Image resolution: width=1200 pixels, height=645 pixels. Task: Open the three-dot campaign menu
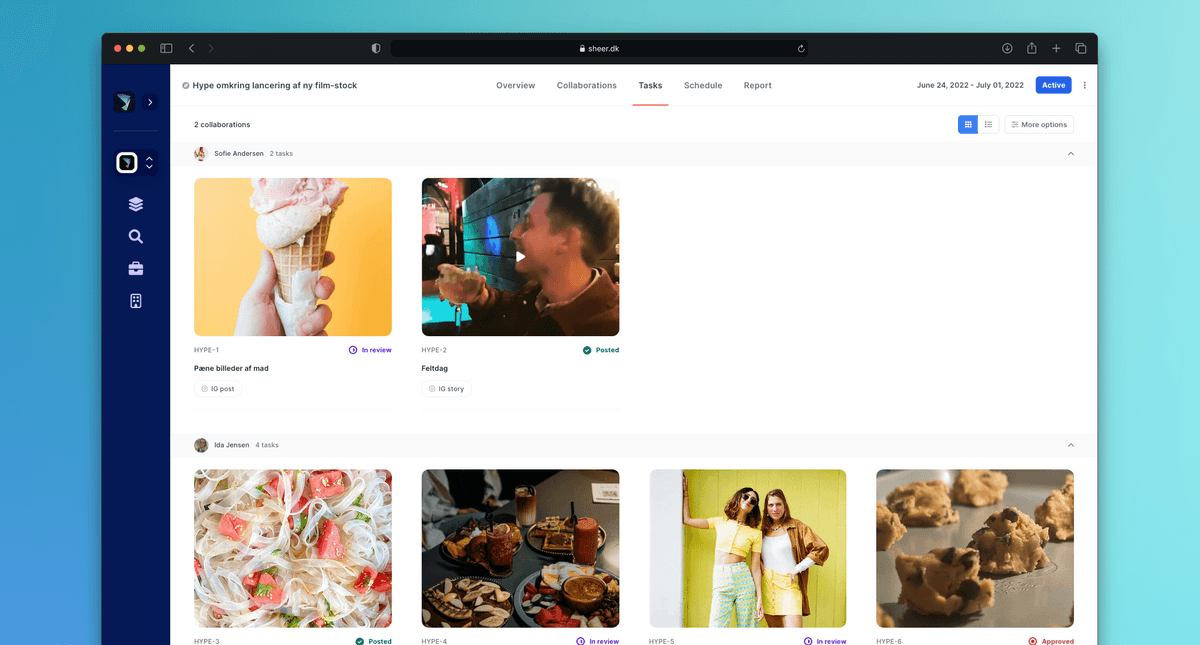click(1085, 85)
